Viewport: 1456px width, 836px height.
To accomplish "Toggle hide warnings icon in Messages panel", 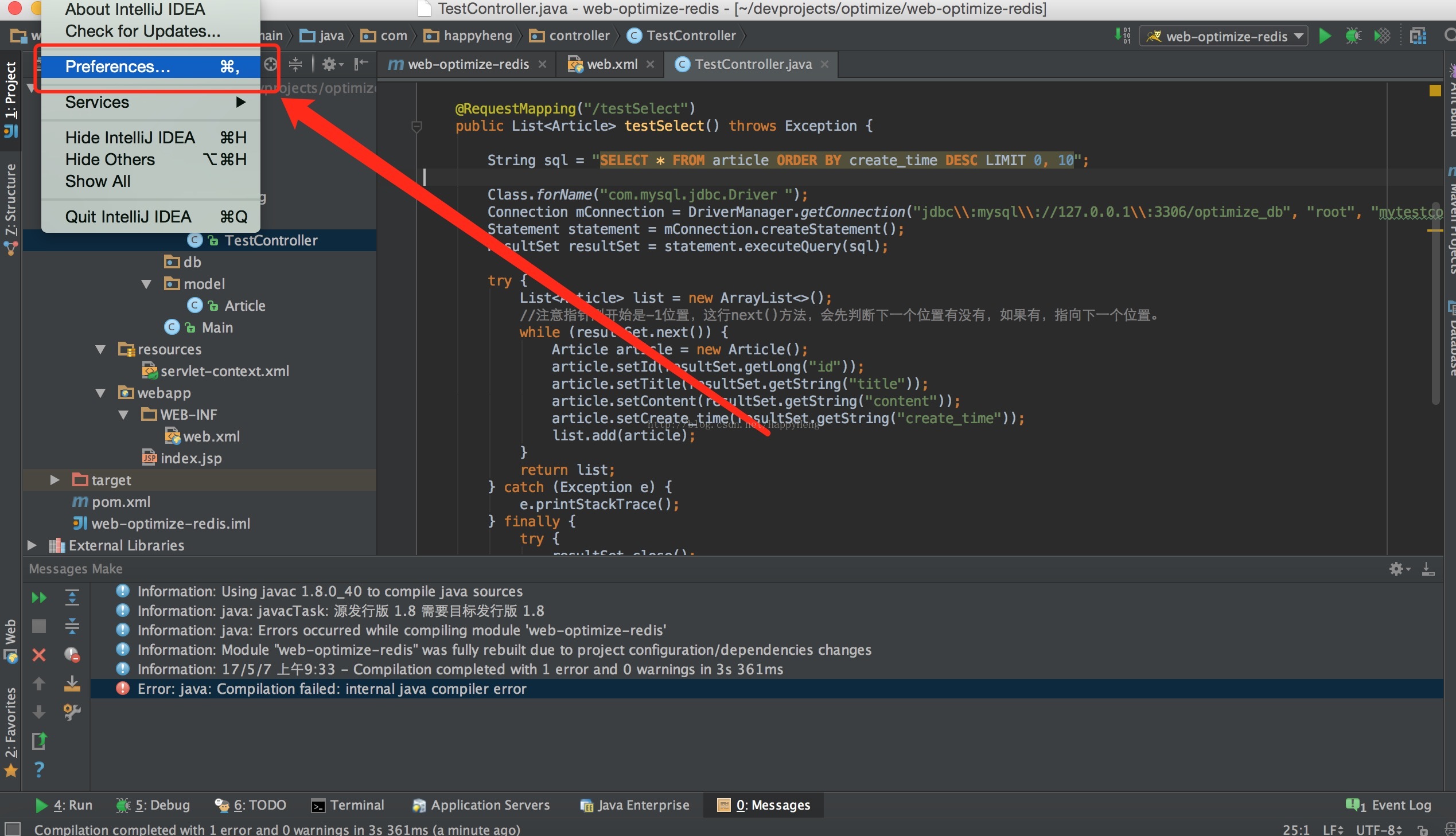I will tap(72, 655).
